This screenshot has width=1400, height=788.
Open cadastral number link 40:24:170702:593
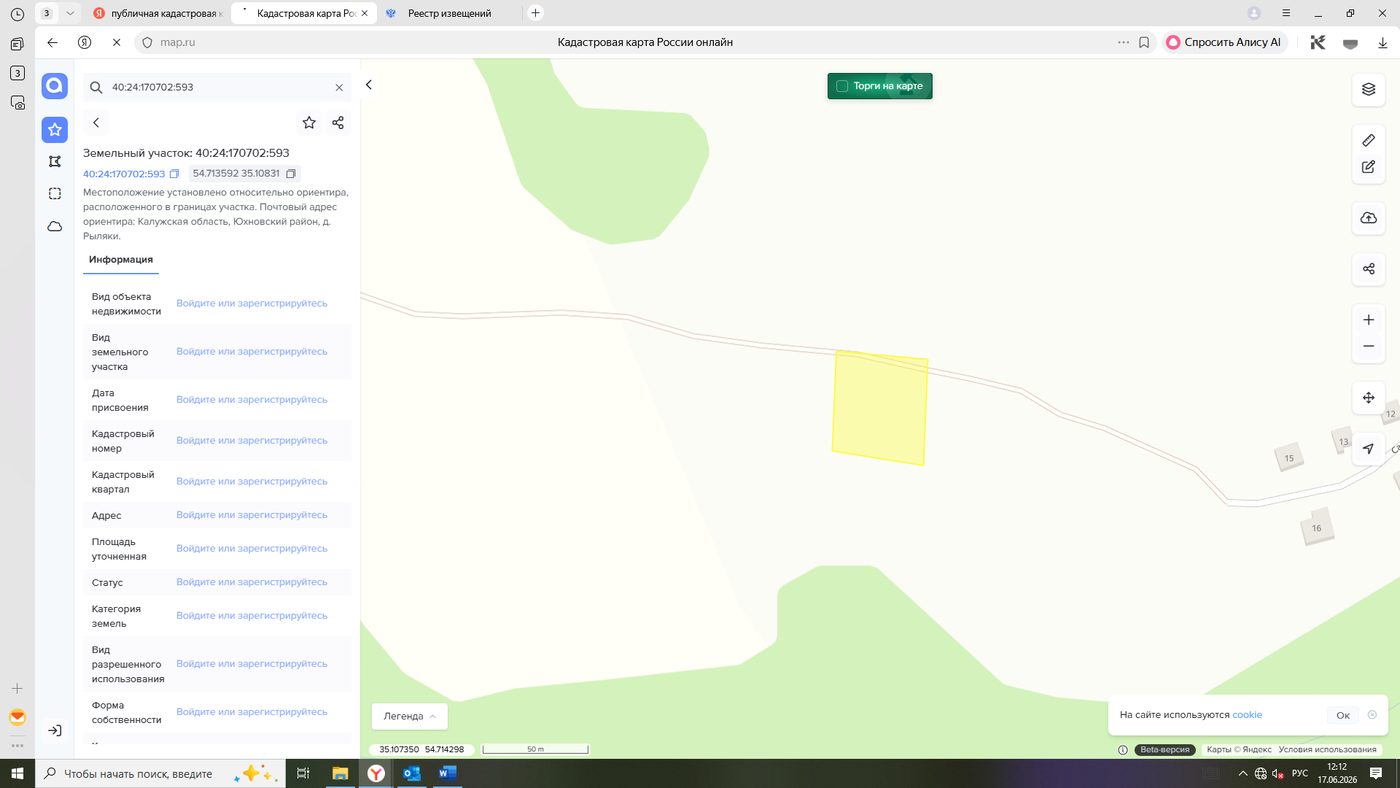click(x=124, y=174)
